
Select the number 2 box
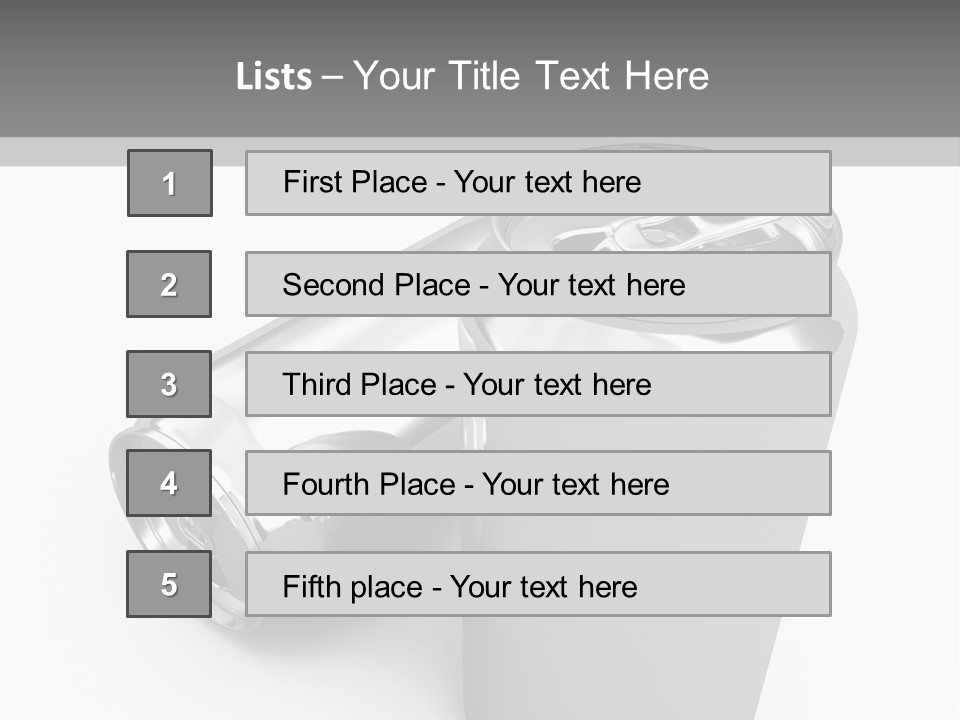coord(169,284)
